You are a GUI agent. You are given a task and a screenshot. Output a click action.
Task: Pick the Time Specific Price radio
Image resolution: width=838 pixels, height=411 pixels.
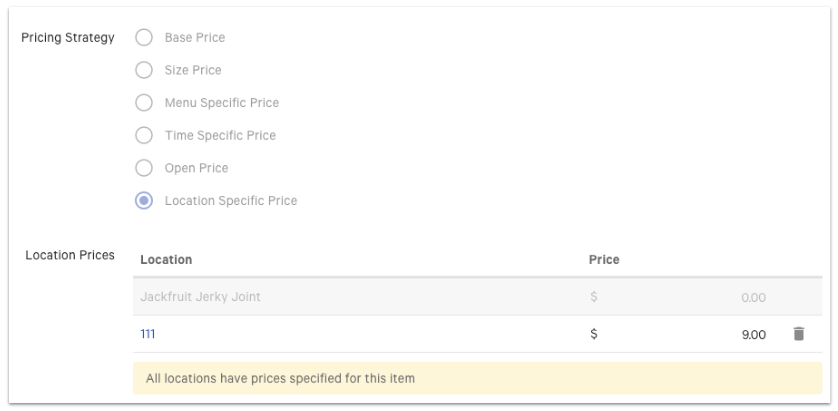(144, 135)
